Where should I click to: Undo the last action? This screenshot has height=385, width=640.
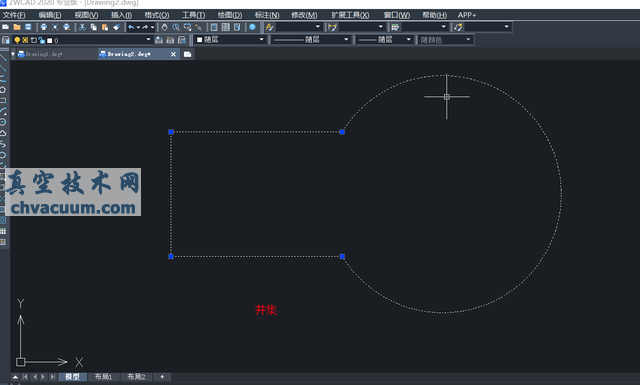[131, 27]
